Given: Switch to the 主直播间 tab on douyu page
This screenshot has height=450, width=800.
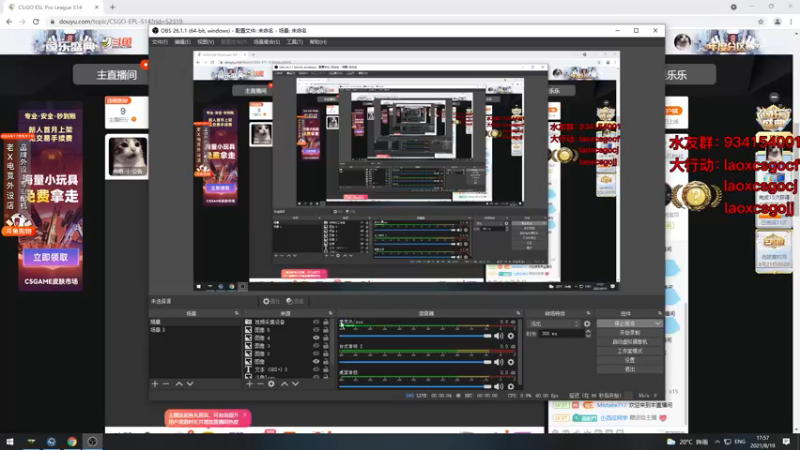Looking at the screenshot, I should coord(116,75).
